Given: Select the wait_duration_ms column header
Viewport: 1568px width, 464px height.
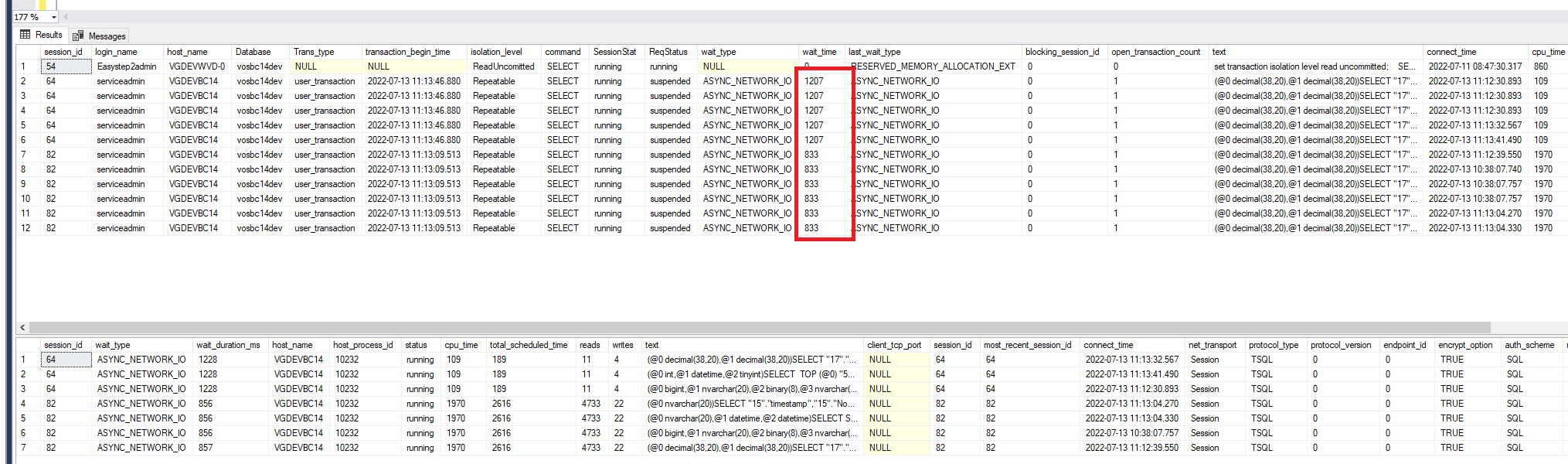Looking at the screenshot, I should (x=228, y=345).
